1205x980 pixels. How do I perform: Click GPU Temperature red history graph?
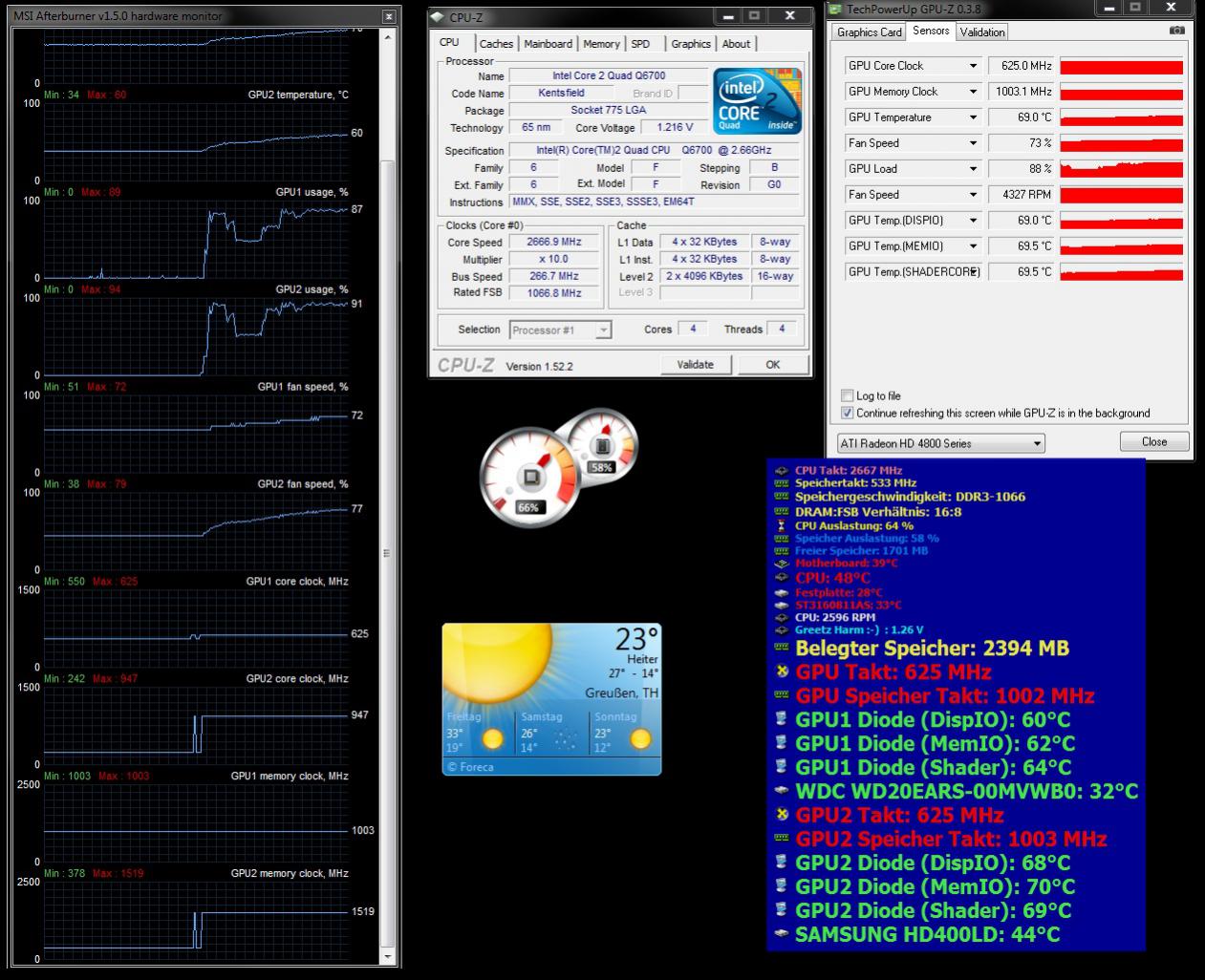[x=1121, y=118]
